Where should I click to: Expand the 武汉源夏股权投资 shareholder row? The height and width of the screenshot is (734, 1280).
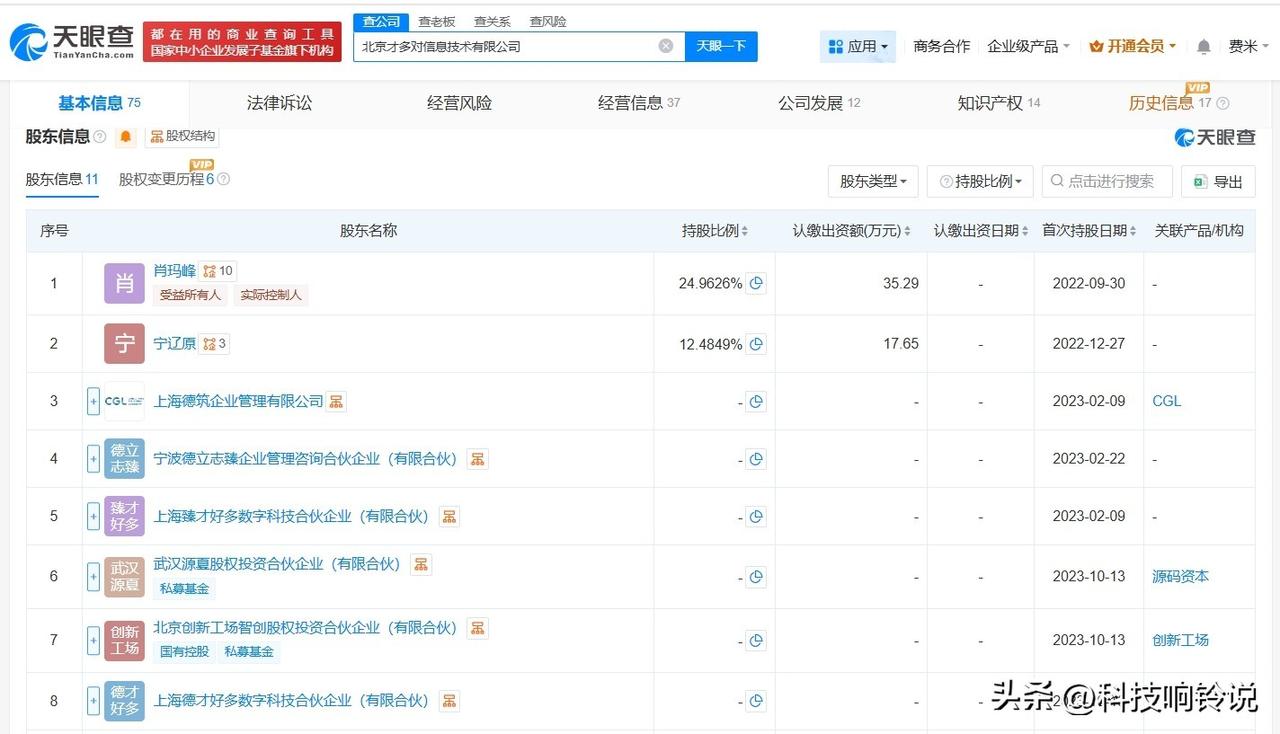point(93,577)
